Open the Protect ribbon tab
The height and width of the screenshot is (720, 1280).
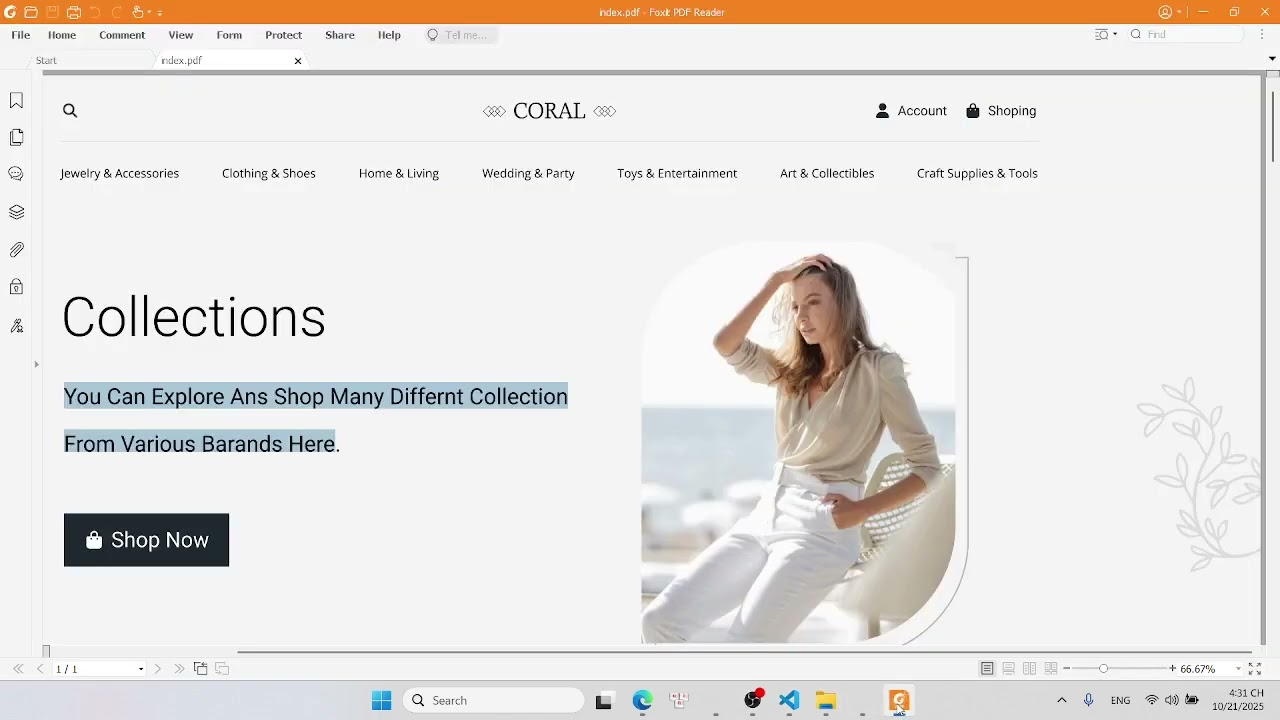coord(283,35)
